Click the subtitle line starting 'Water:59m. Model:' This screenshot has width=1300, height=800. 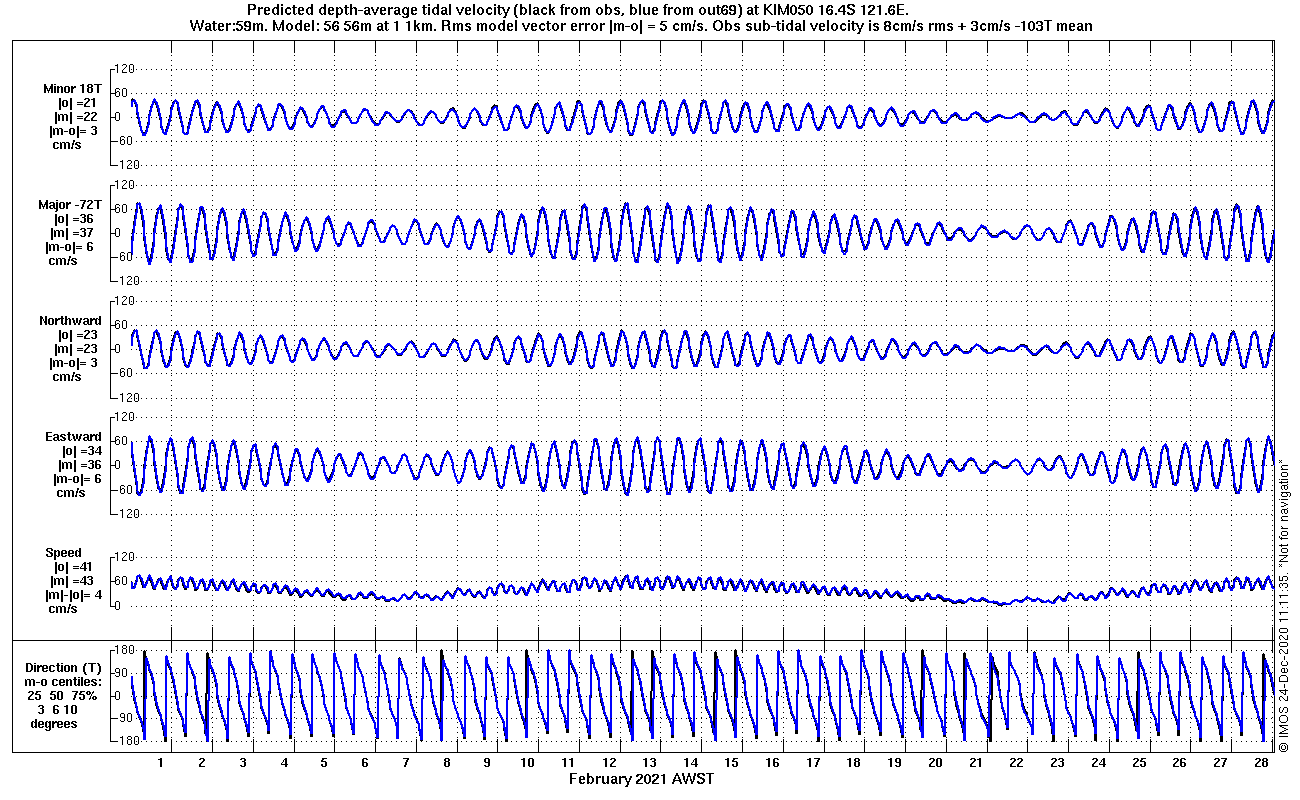pyautogui.click(x=641, y=25)
